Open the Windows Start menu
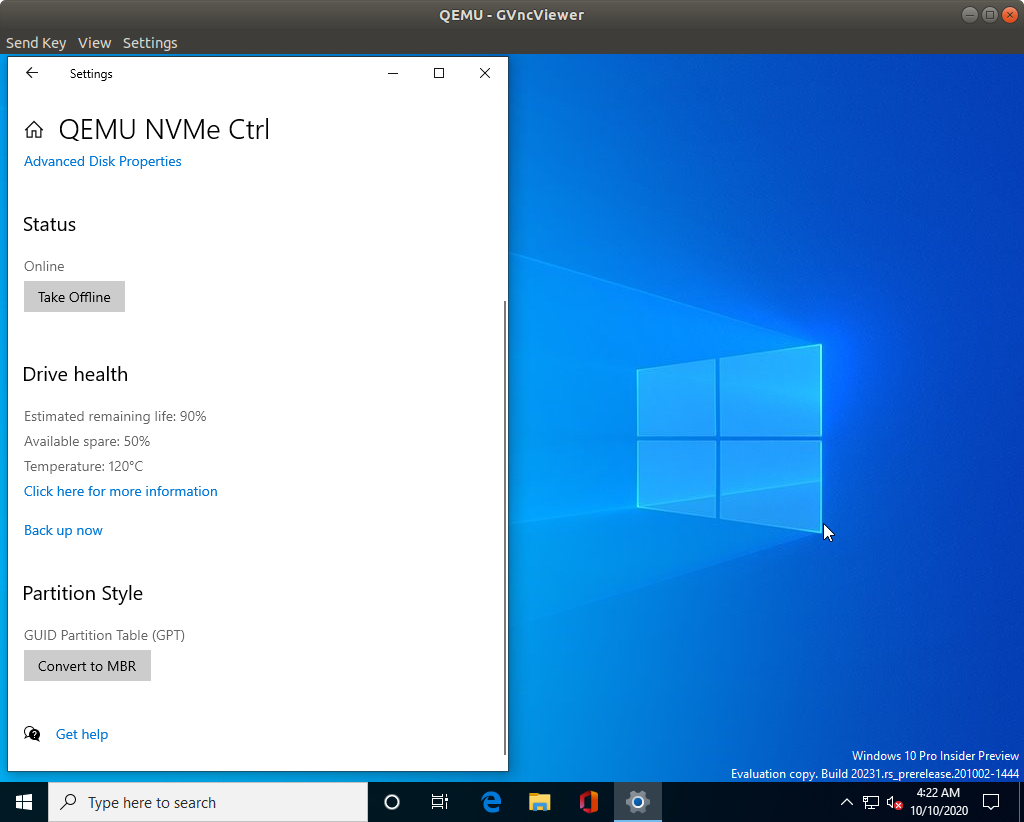The image size is (1024, 822). (x=23, y=802)
